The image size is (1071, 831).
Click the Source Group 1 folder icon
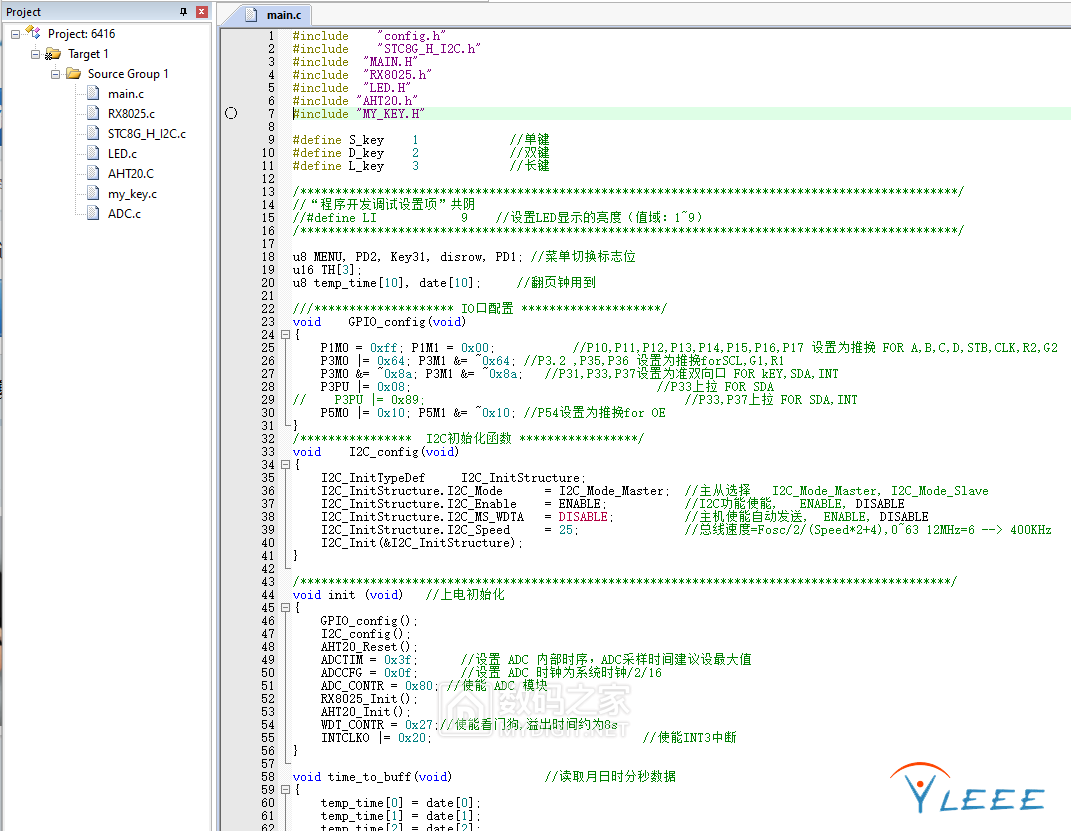(74, 74)
